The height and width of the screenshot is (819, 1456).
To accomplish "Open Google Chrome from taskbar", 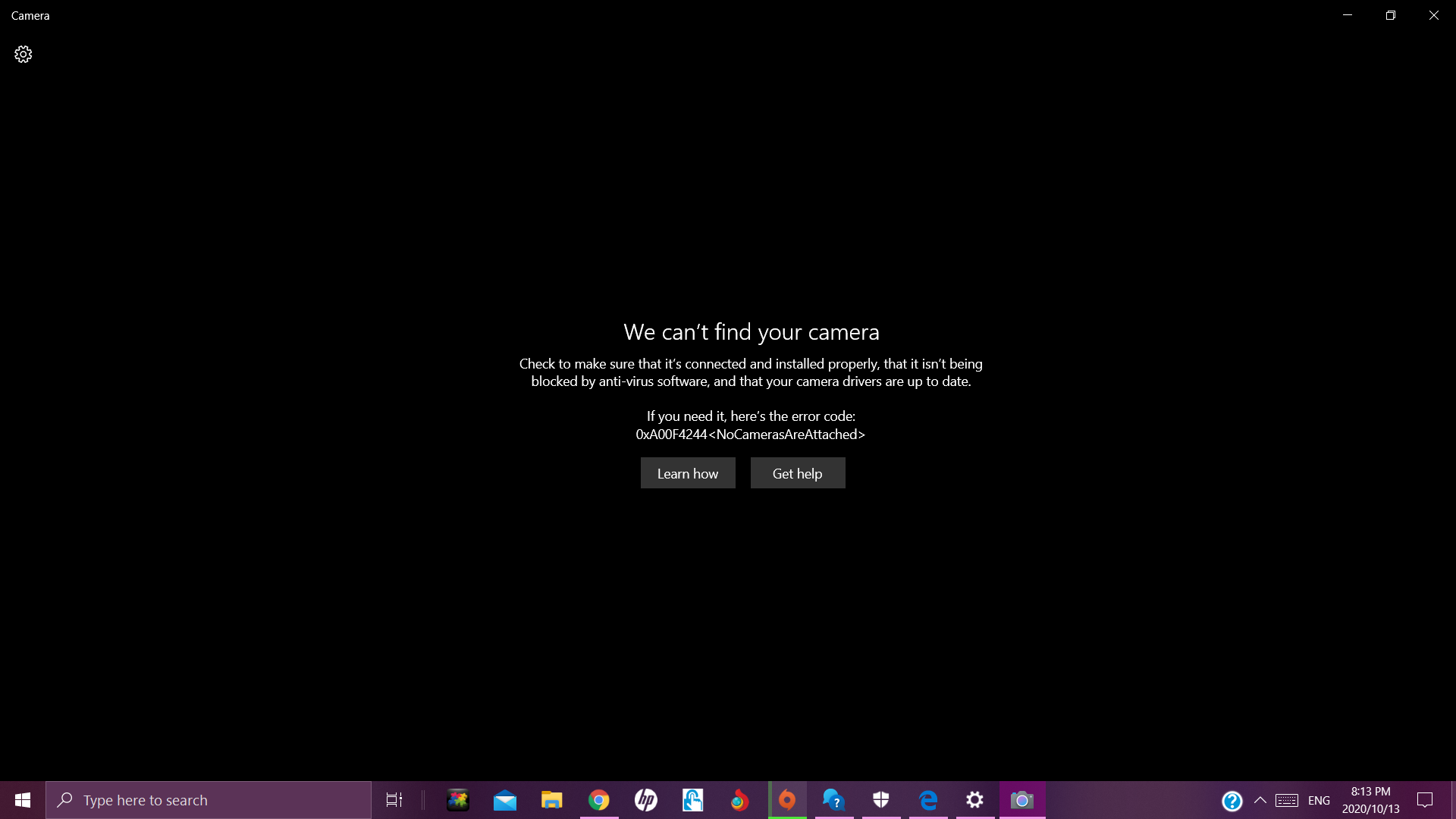I will [599, 800].
